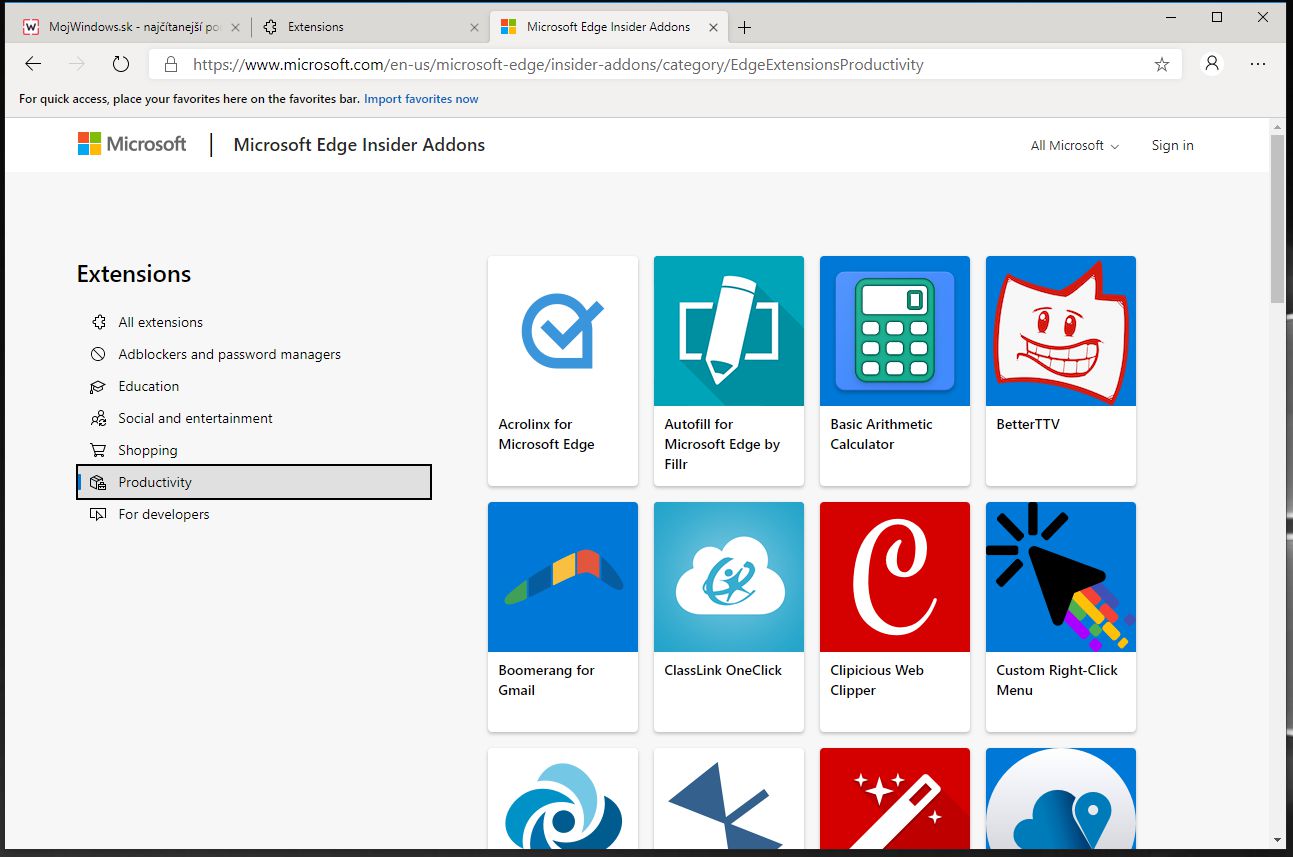
Task: Open the cloud location pin extension tile
Action: pos(1061,798)
